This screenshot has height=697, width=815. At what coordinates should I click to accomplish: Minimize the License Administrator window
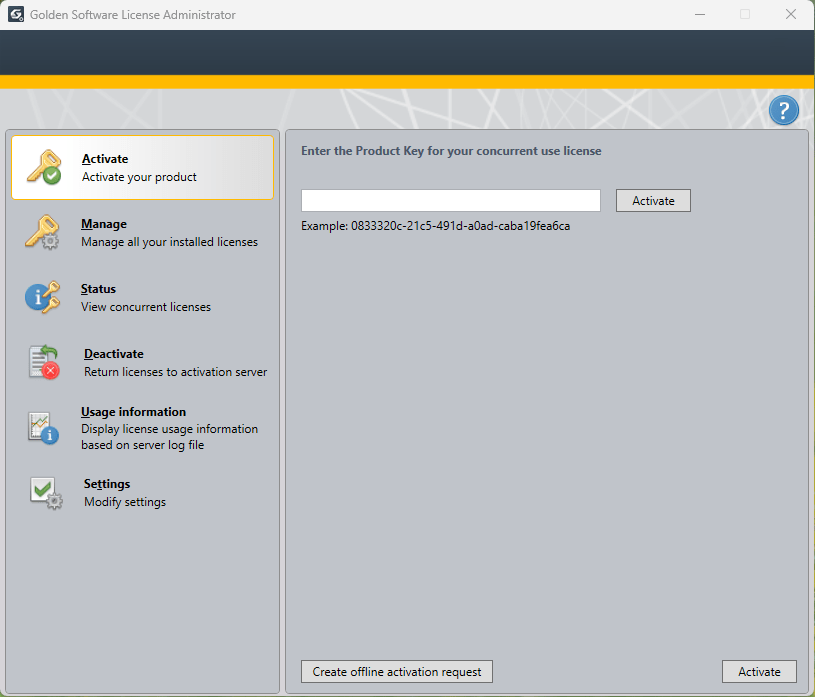pos(700,15)
